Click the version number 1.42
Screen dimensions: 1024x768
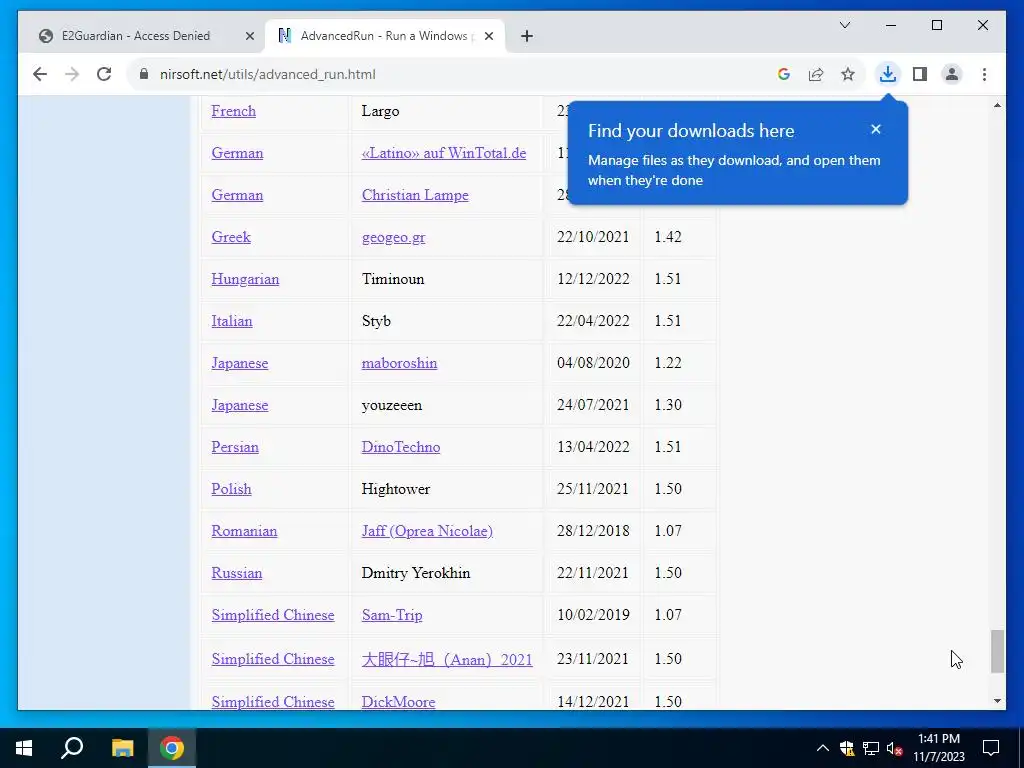point(668,236)
